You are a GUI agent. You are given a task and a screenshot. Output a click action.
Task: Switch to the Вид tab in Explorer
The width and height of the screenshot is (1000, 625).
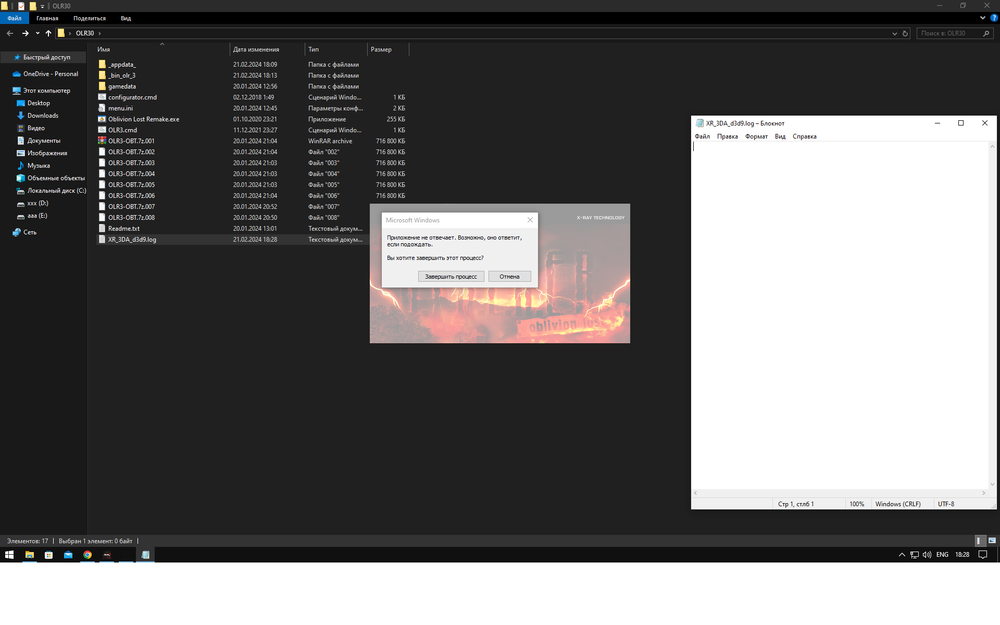click(x=125, y=18)
